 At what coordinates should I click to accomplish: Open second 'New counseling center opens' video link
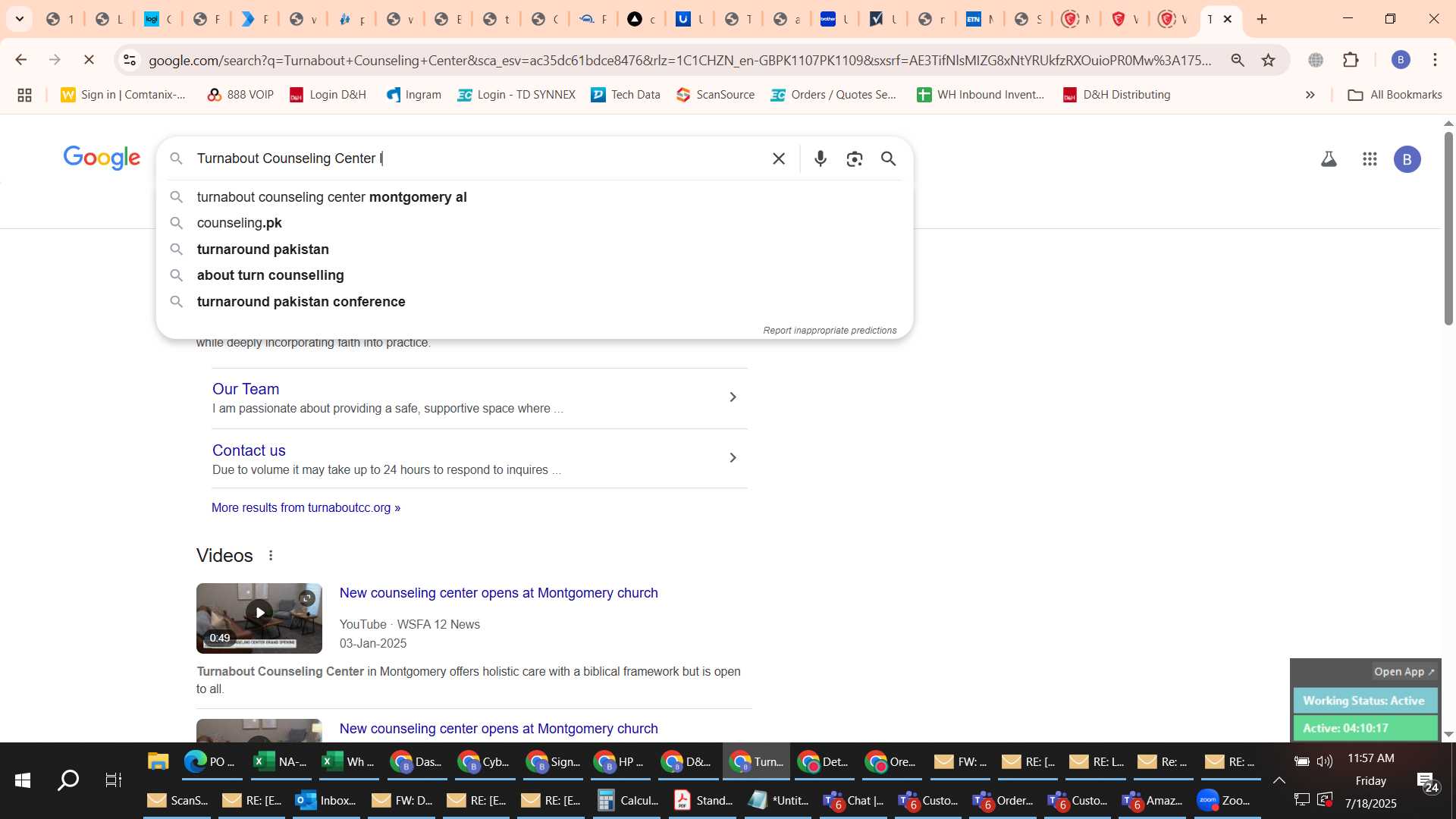(x=499, y=729)
